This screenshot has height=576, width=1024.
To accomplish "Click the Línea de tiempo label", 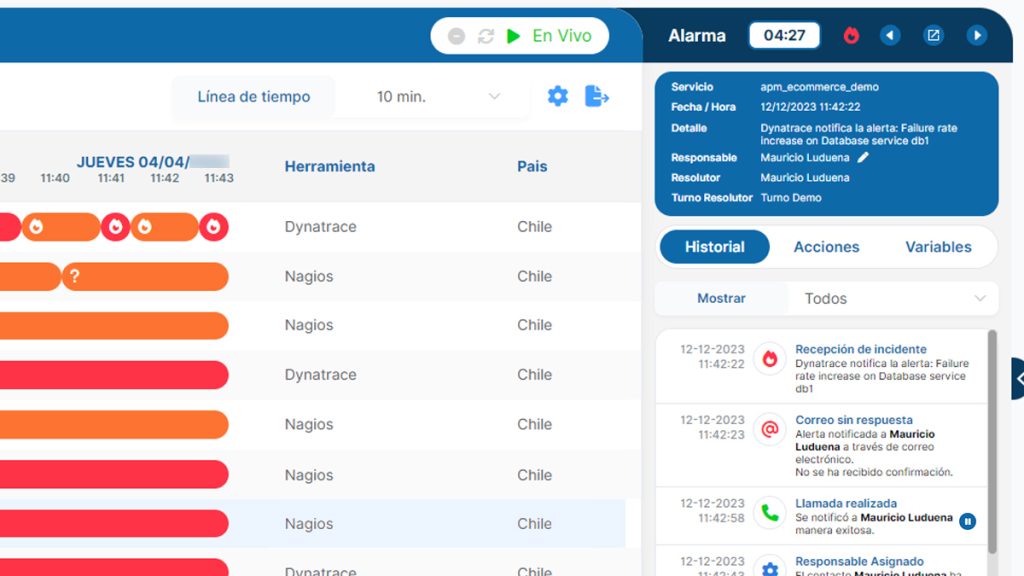I will tap(253, 97).
